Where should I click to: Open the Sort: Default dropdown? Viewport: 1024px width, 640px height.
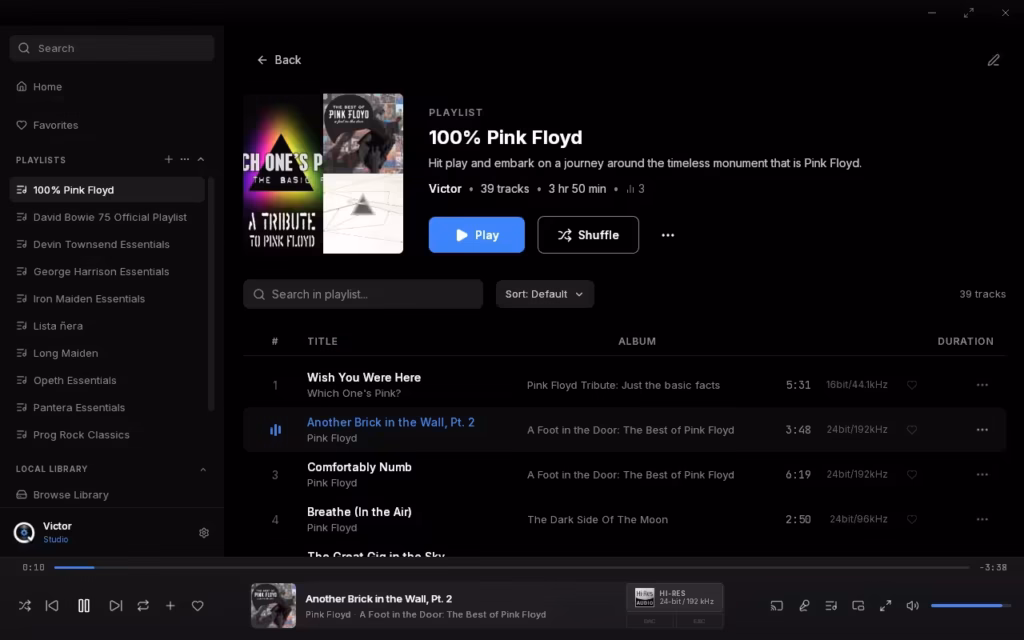(545, 294)
